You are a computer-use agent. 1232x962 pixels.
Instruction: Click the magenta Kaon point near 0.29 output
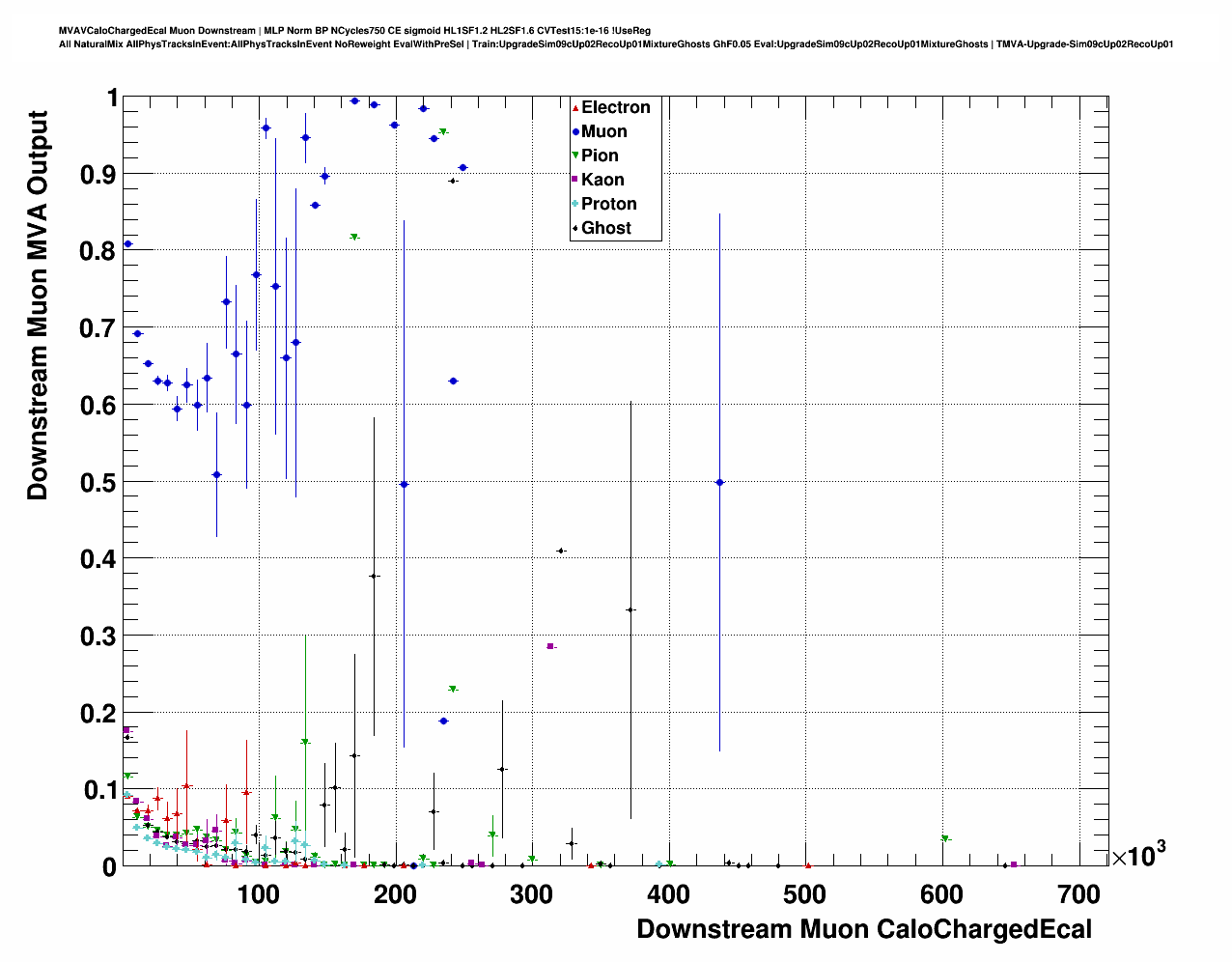(x=550, y=646)
